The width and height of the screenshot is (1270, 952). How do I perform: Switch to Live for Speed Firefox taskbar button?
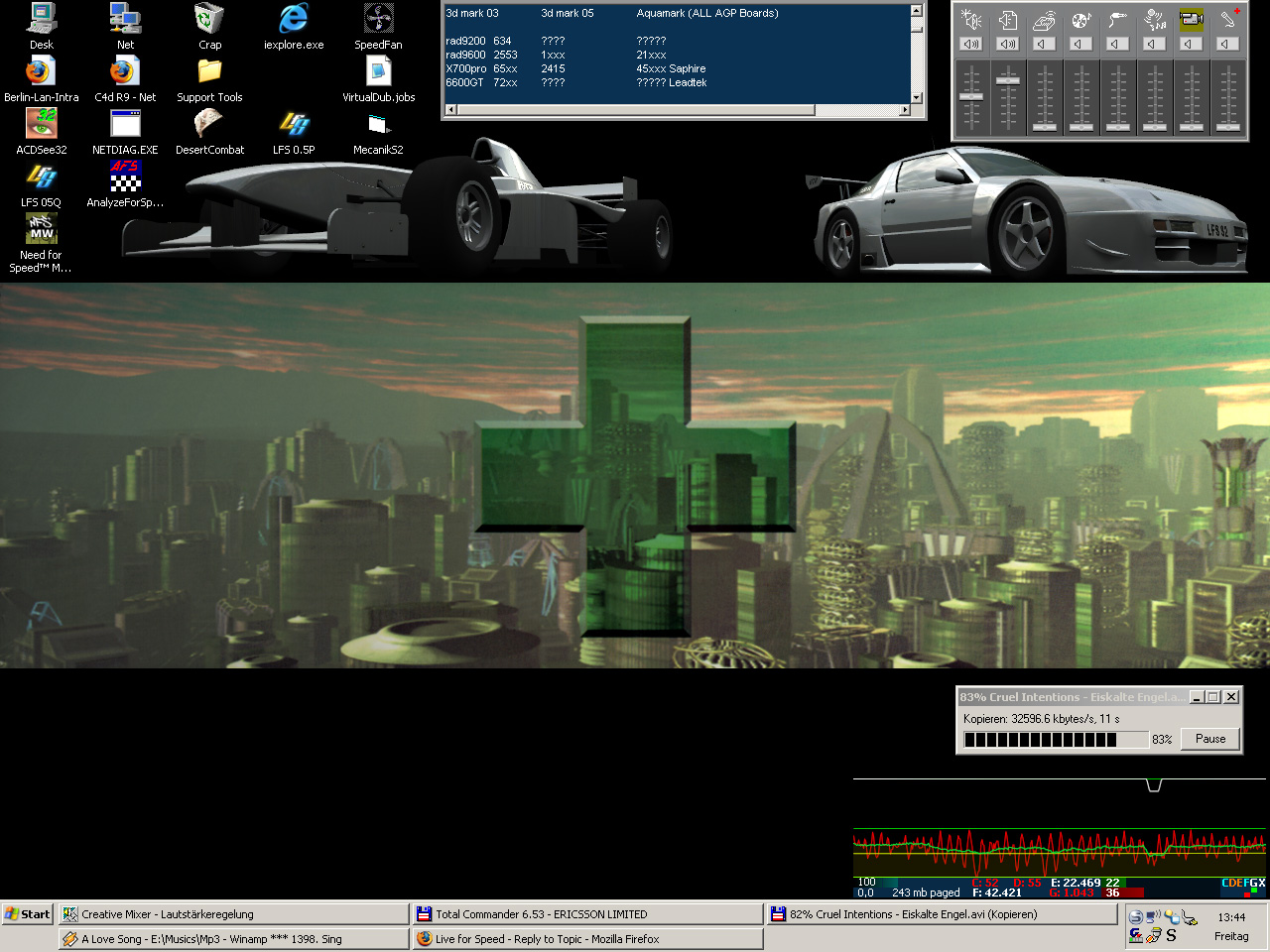click(587, 939)
